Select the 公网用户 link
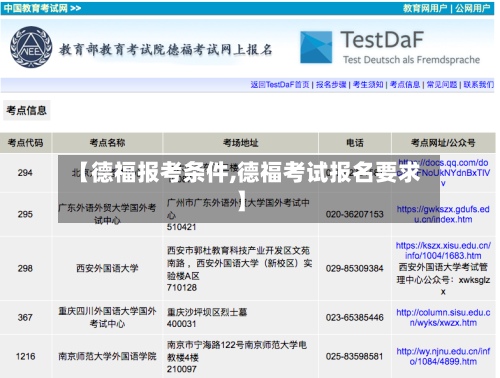The image size is (500, 378). (x=472, y=8)
